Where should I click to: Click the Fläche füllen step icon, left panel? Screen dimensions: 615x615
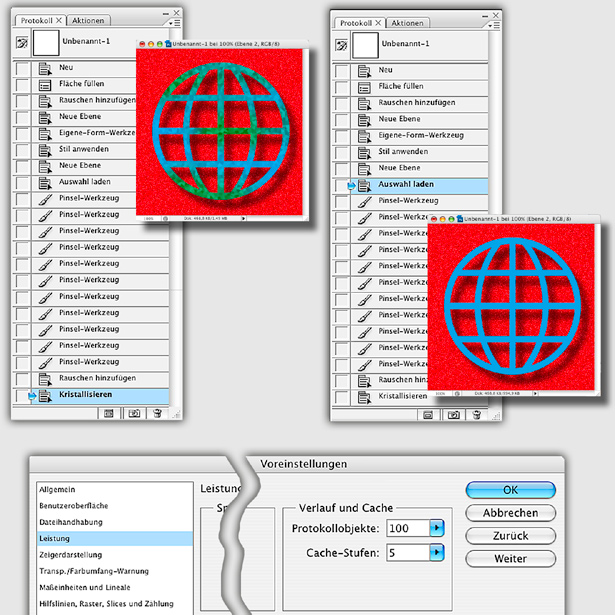point(45,85)
